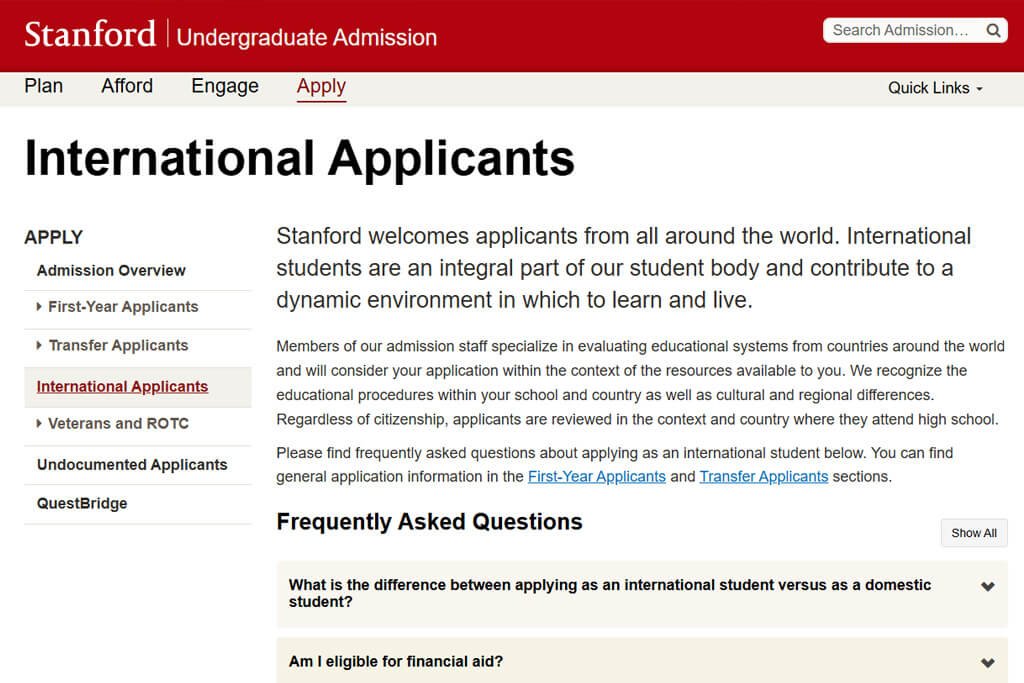1024x683 pixels.
Task: Click chevron beside financial aid question
Action: click(987, 663)
